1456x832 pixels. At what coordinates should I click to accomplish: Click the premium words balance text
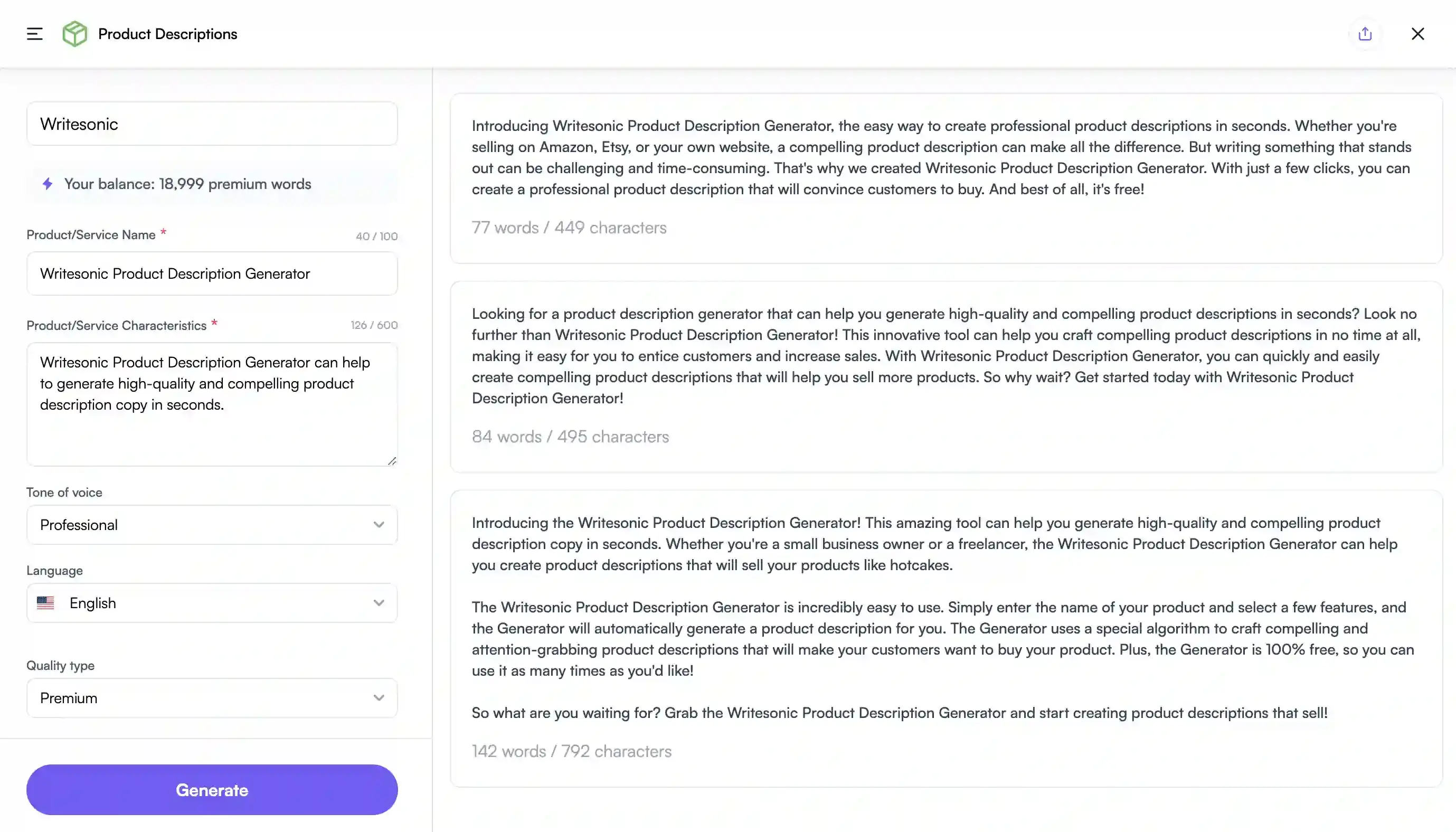click(187, 184)
